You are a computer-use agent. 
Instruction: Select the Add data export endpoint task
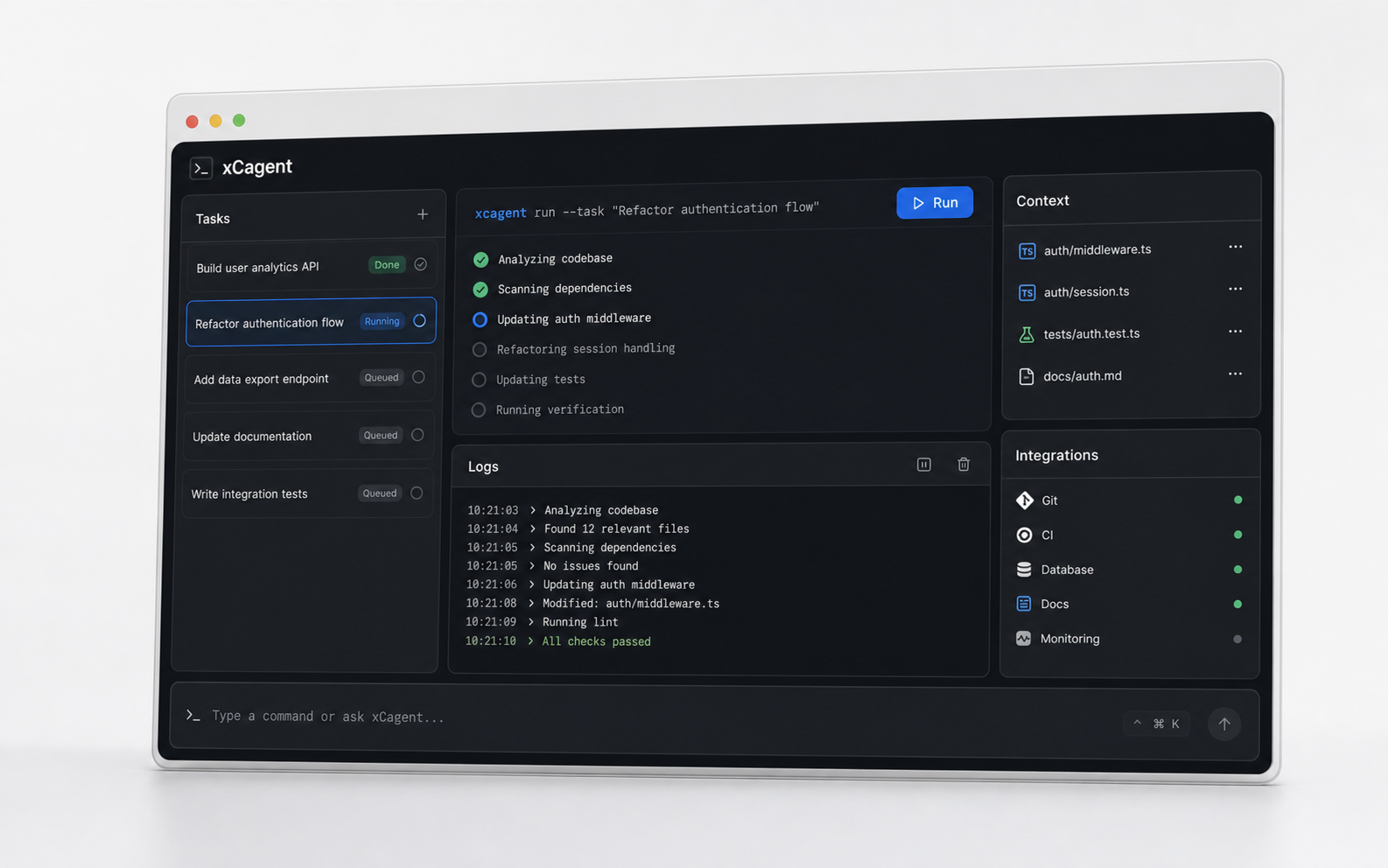pyautogui.click(x=310, y=378)
